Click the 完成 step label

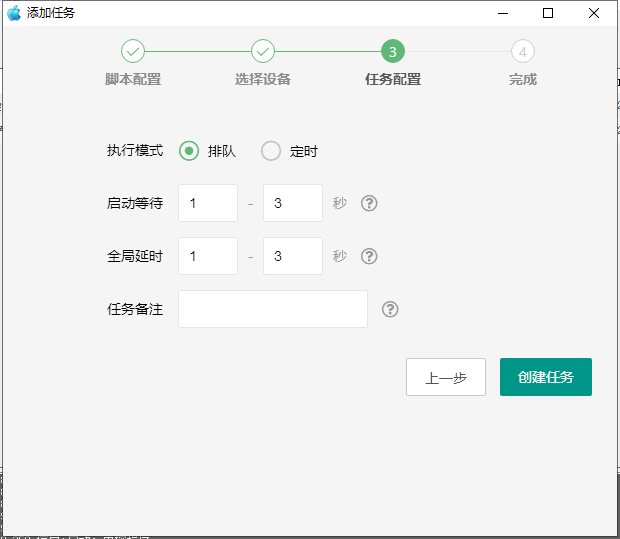[523, 79]
